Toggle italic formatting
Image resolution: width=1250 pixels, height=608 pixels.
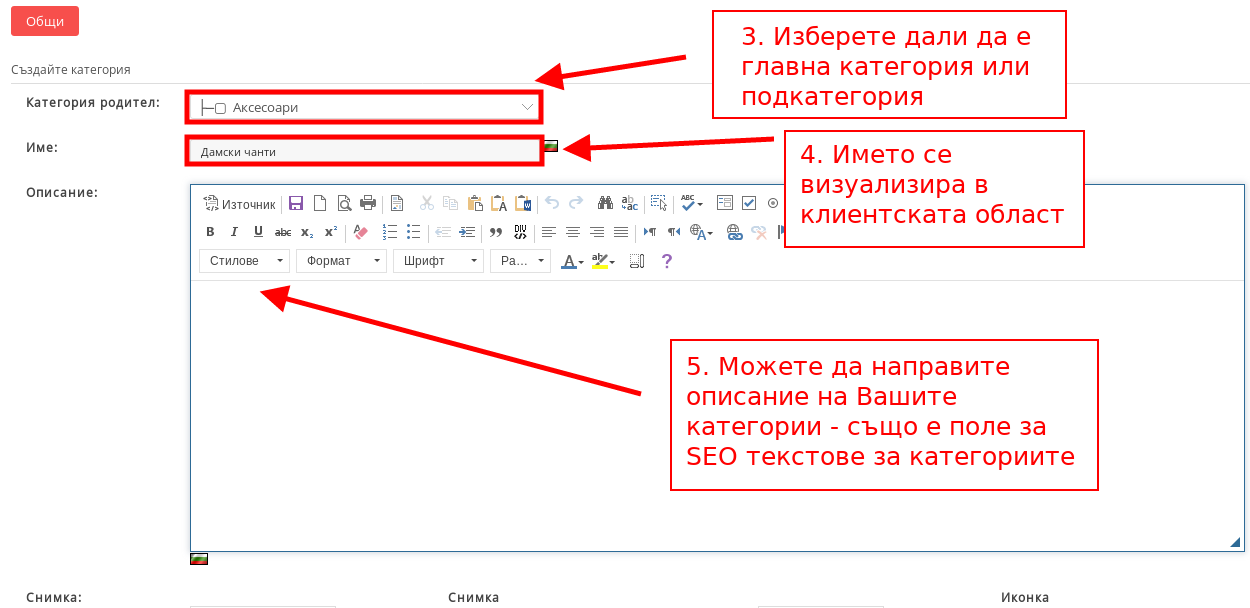(234, 232)
